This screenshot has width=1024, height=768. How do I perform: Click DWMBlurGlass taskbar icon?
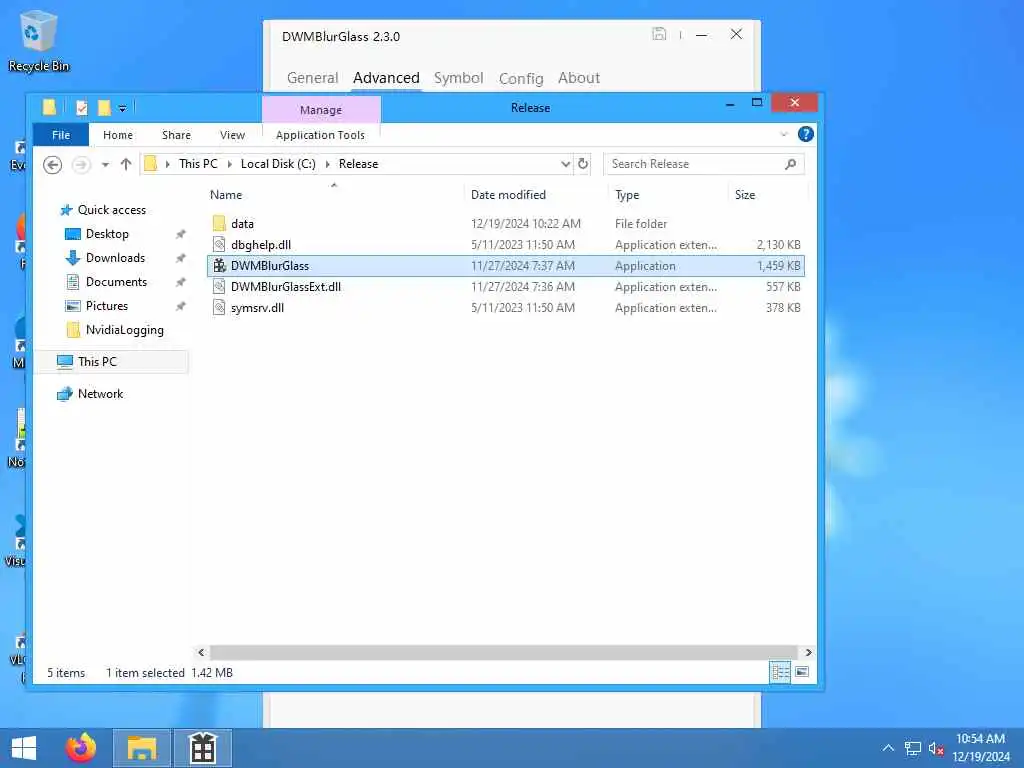point(202,748)
